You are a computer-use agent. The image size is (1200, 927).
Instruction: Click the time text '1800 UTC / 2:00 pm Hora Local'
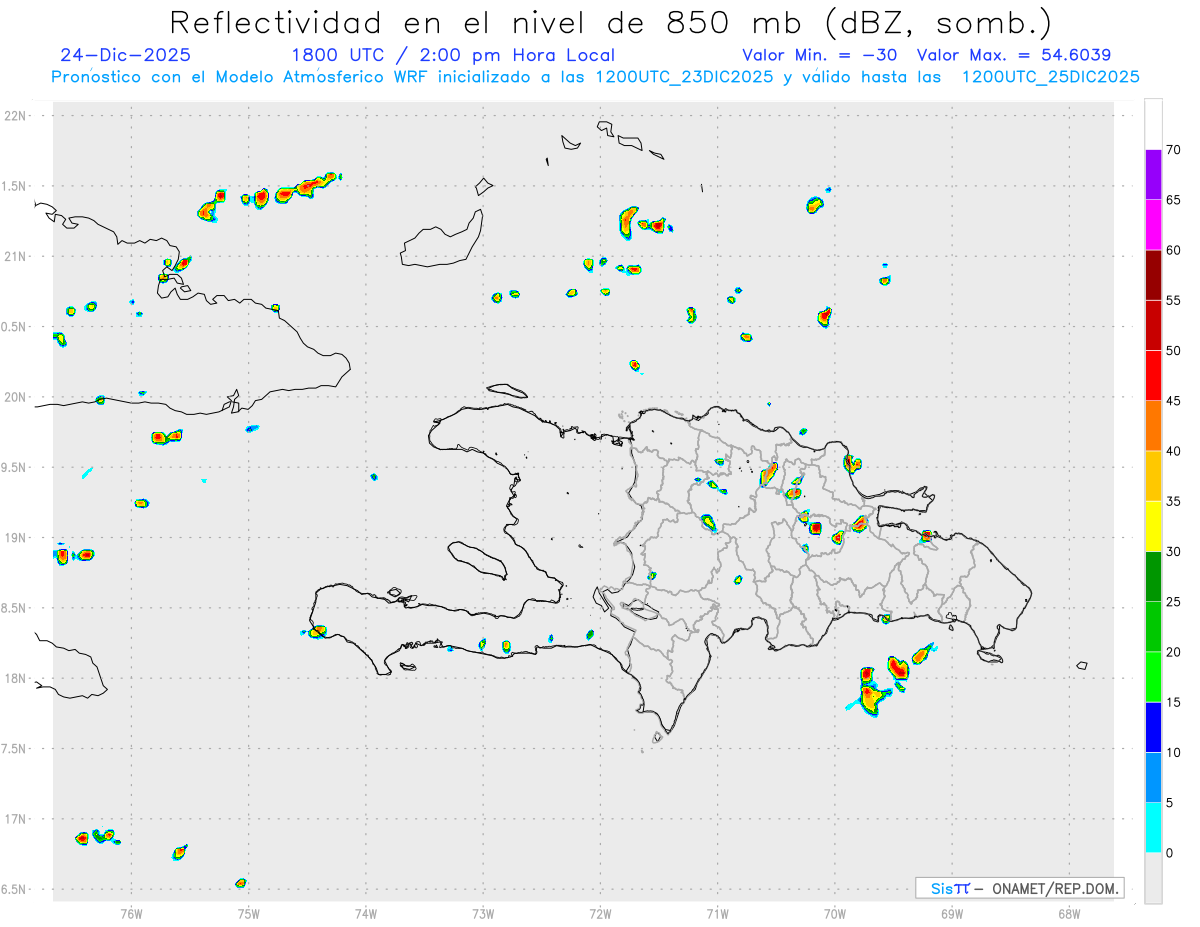coord(453,55)
